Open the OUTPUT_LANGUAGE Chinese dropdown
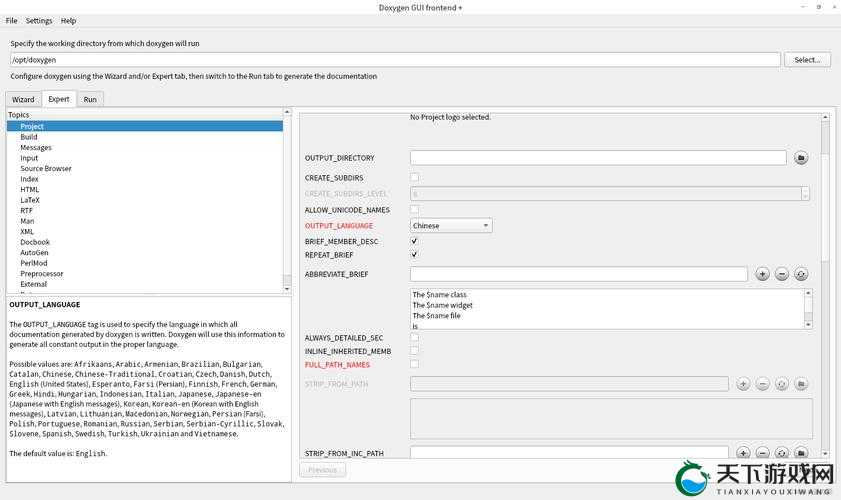Screen dimensions: 841x500 coord(451,226)
